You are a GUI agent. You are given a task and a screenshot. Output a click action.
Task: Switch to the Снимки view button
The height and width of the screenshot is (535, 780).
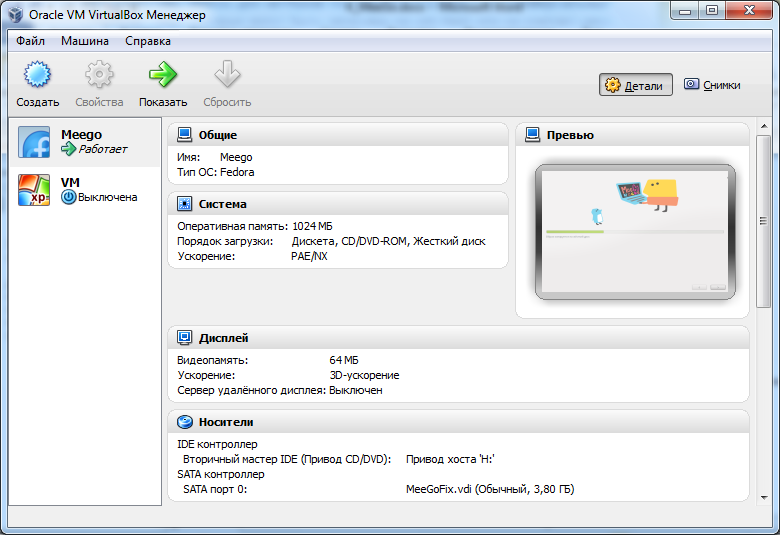pos(712,85)
